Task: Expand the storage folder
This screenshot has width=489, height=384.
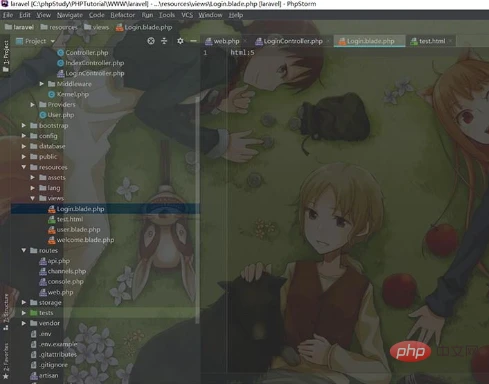Action: pyautogui.click(x=24, y=302)
